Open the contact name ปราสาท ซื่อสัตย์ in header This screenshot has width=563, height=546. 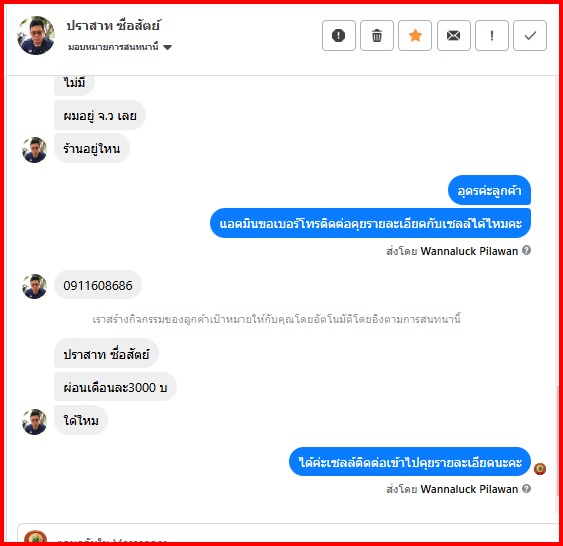(x=113, y=25)
